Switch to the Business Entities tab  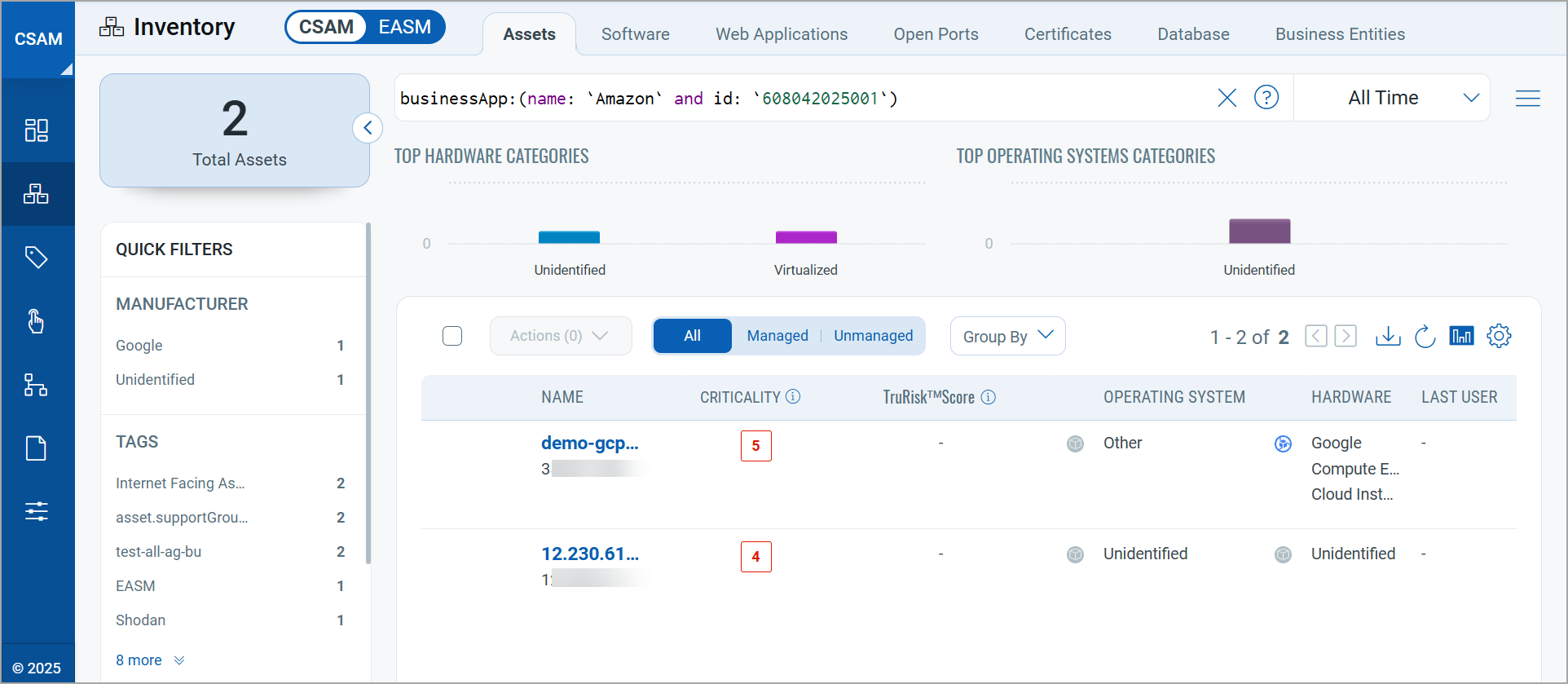point(1340,34)
